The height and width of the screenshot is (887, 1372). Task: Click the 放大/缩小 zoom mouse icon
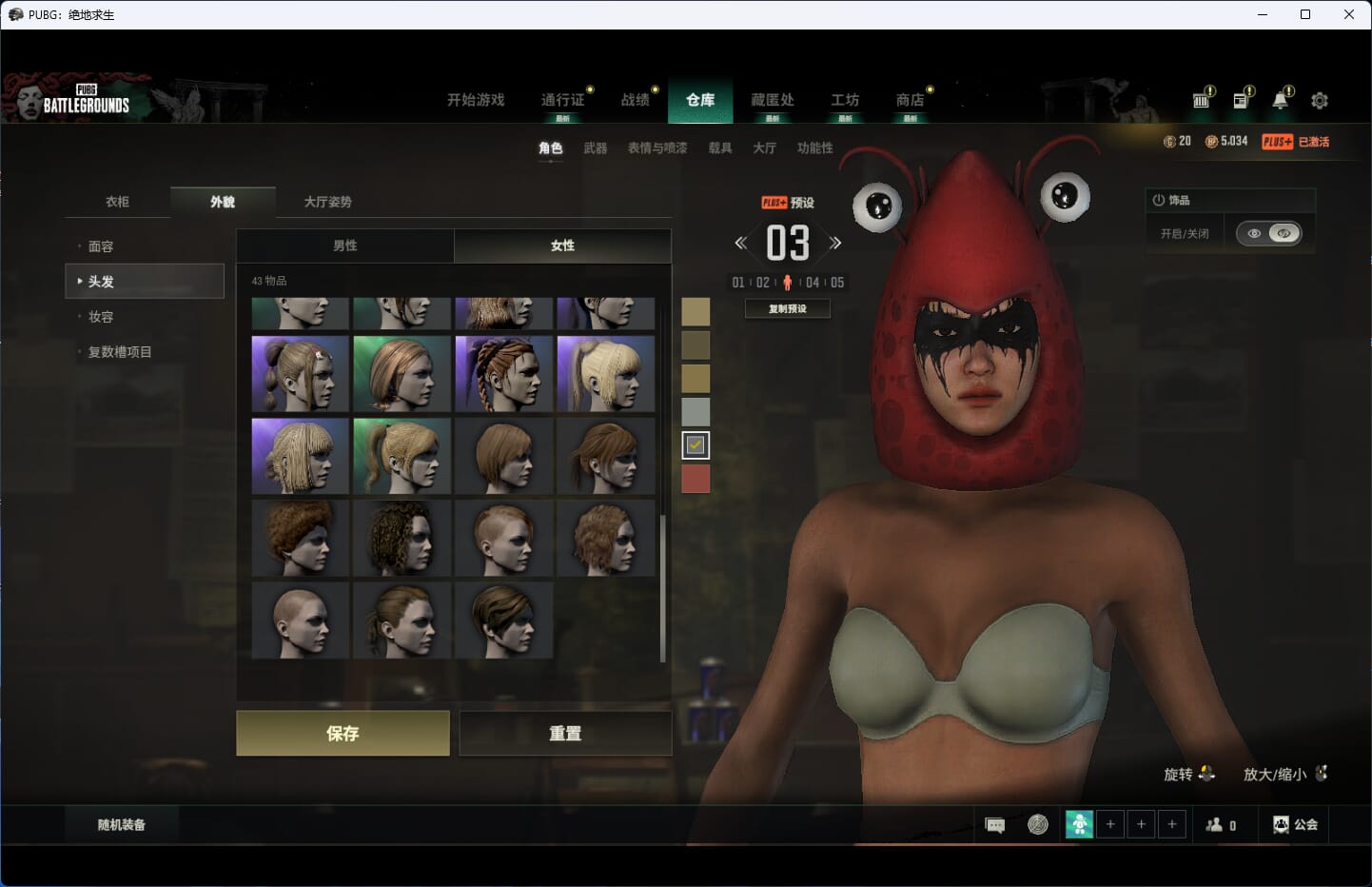pyautogui.click(x=1321, y=773)
